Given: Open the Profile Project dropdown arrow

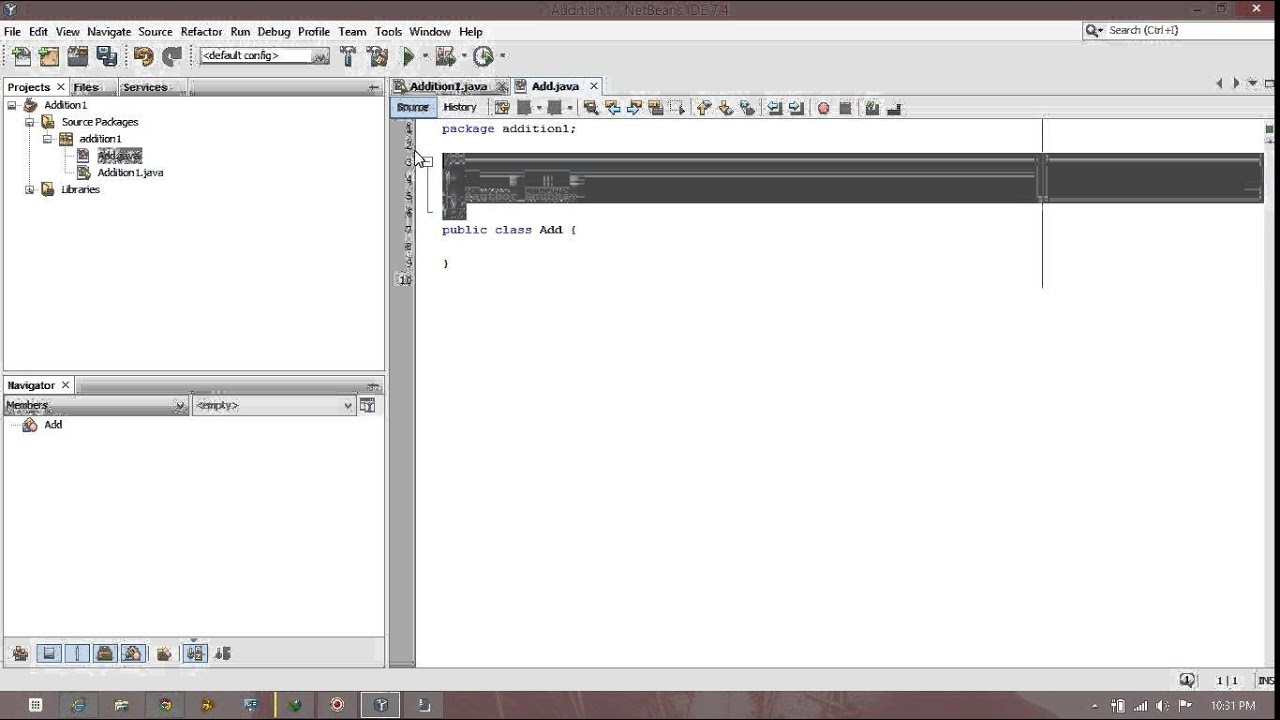Looking at the screenshot, I should [x=502, y=57].
